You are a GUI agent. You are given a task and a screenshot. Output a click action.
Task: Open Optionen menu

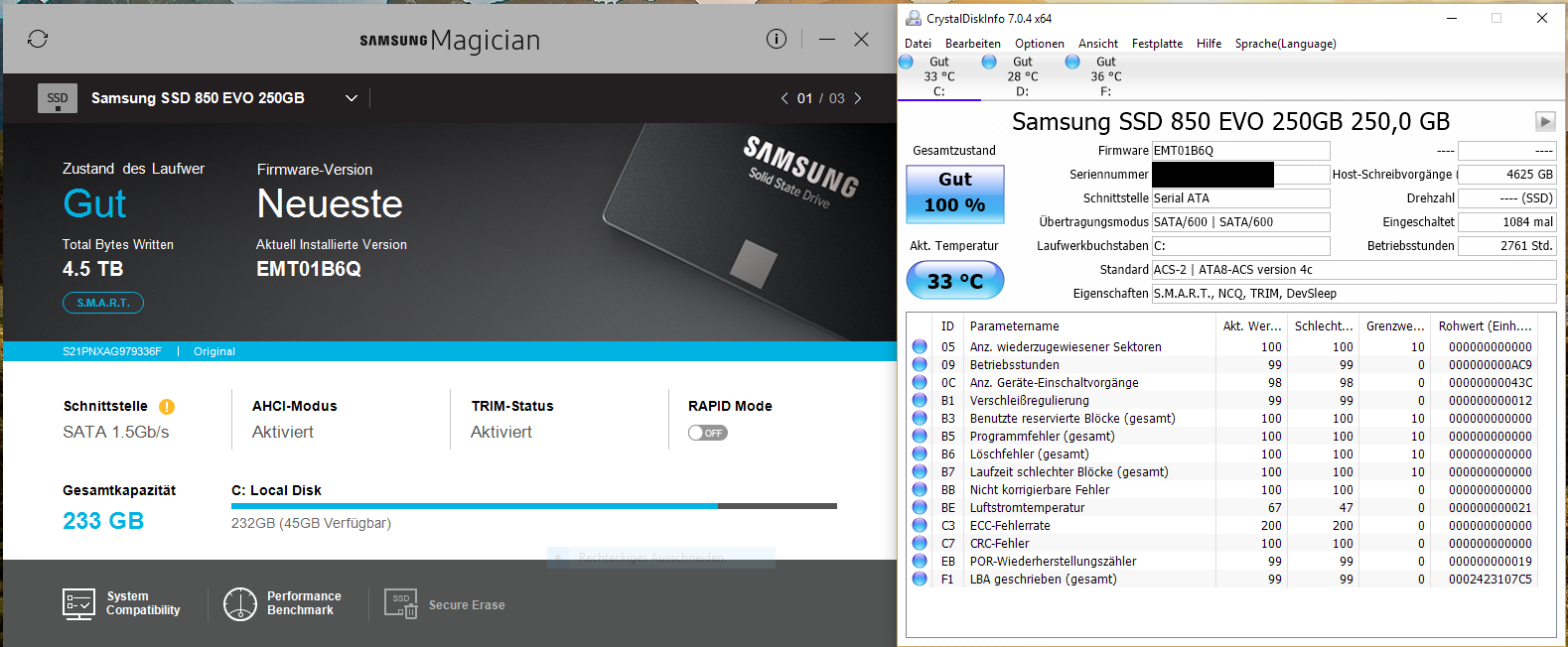[1040, 44]
